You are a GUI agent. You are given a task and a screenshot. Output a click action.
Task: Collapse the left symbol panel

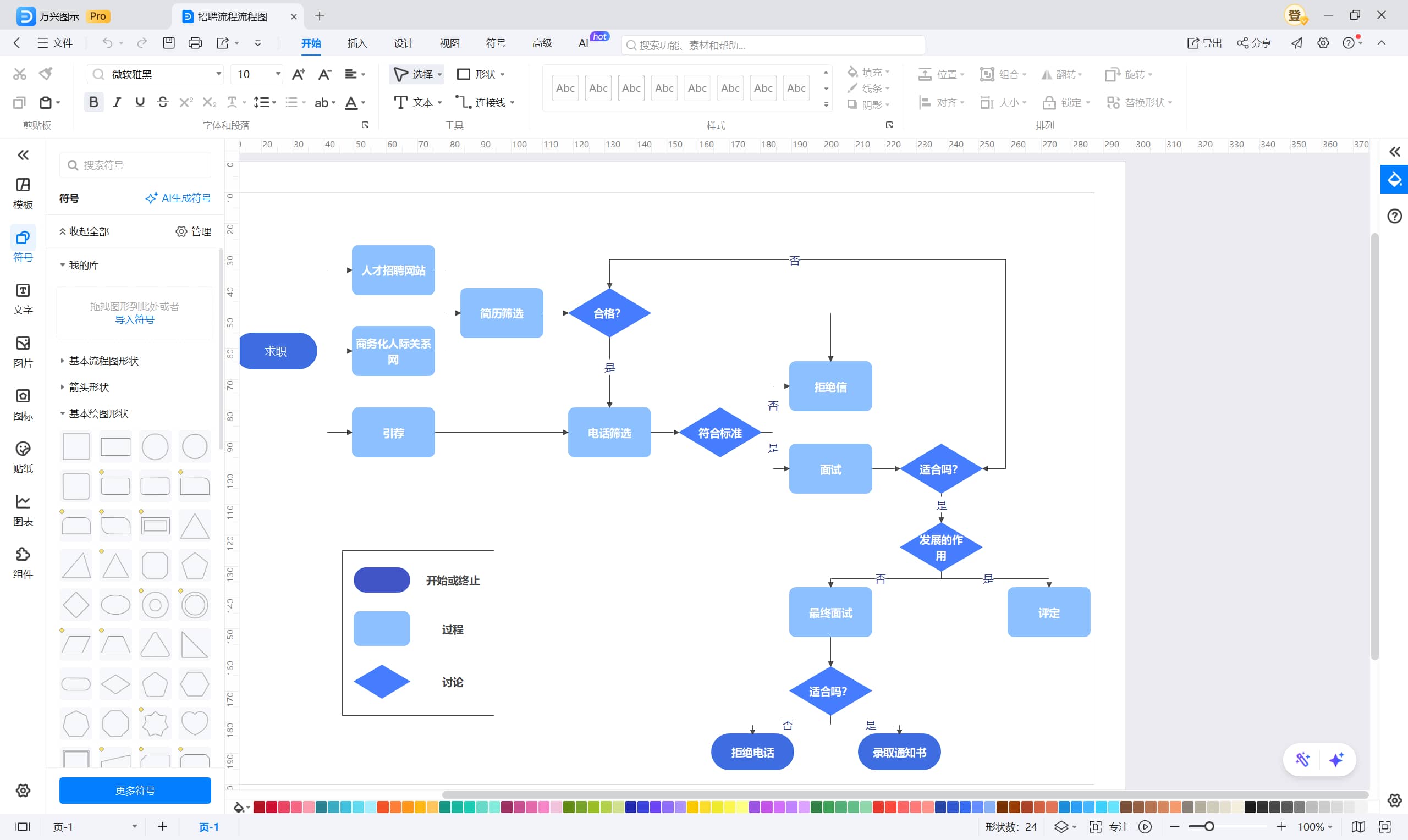tap(23, 155)
